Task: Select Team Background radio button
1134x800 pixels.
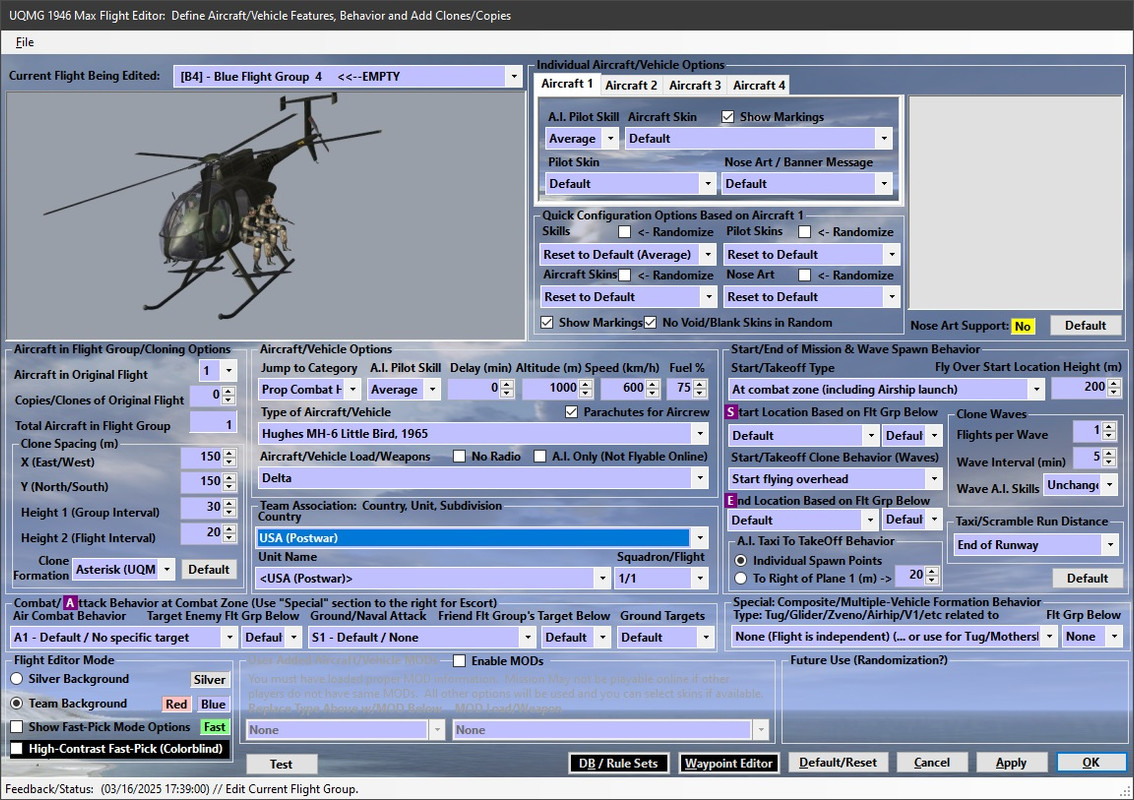Action: (17, 703)
